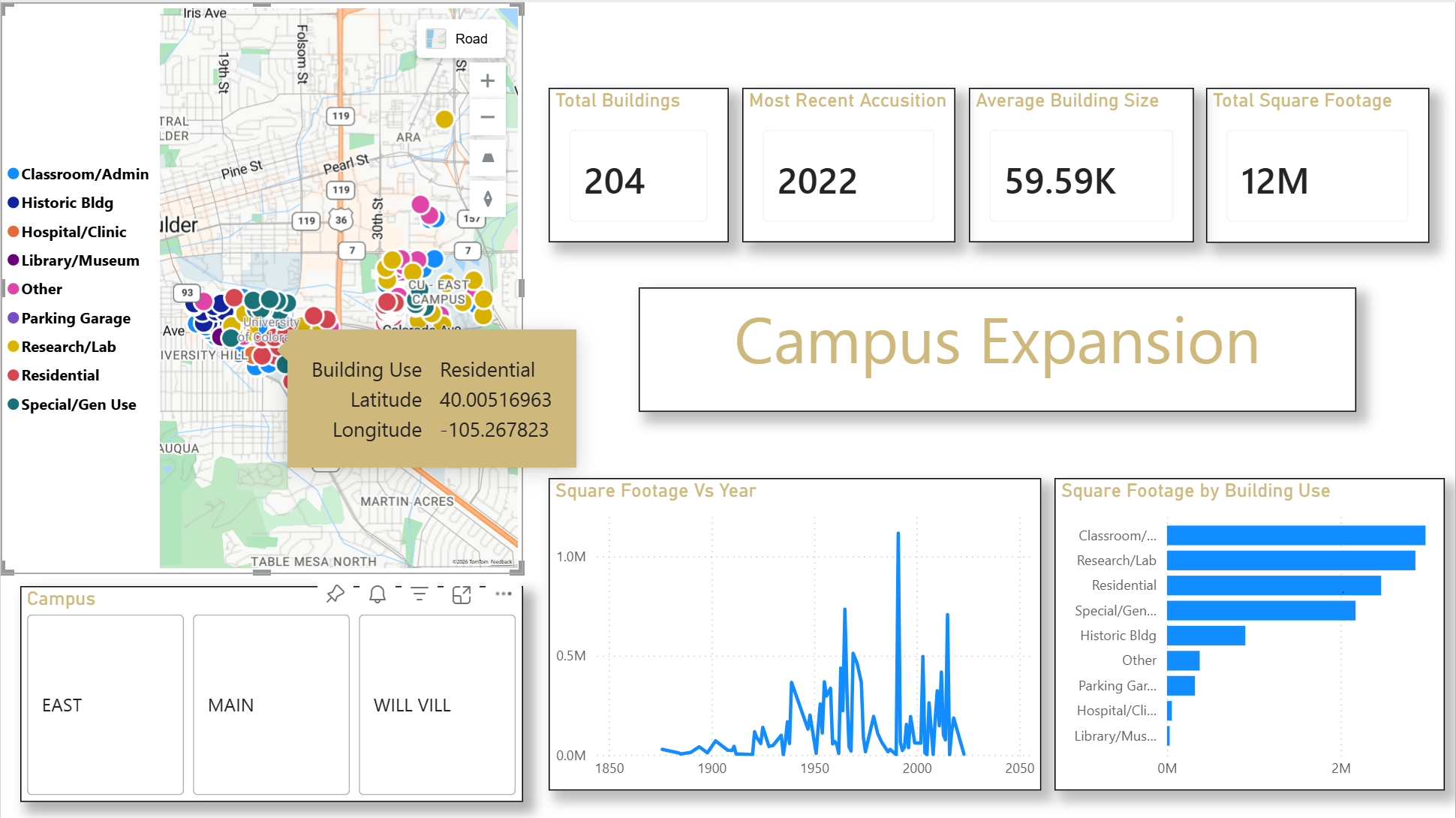Select the Research/Lab bar in chart

[x=1290, y=561]
